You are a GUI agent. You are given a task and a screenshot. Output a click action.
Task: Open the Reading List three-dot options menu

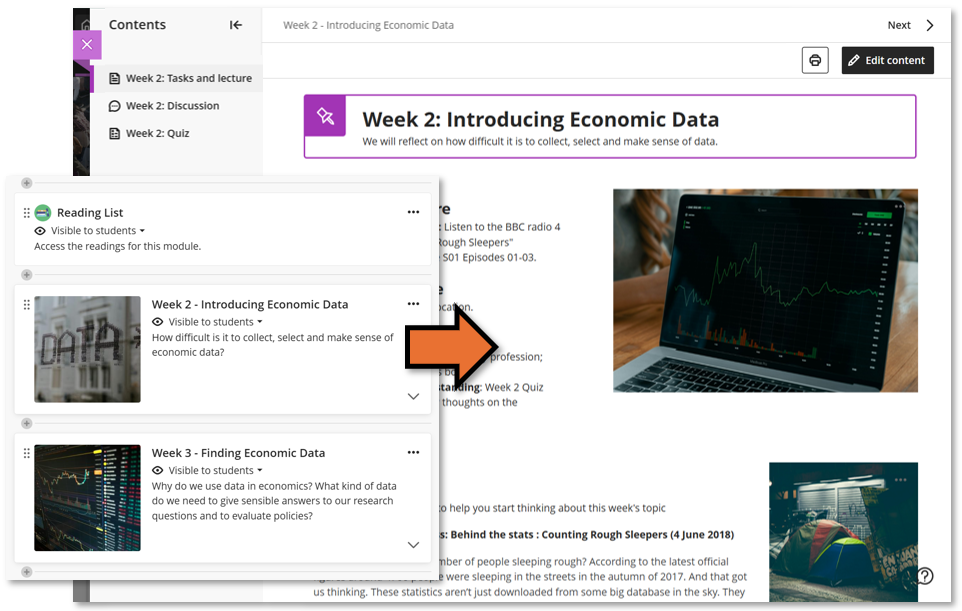[413, 212]
